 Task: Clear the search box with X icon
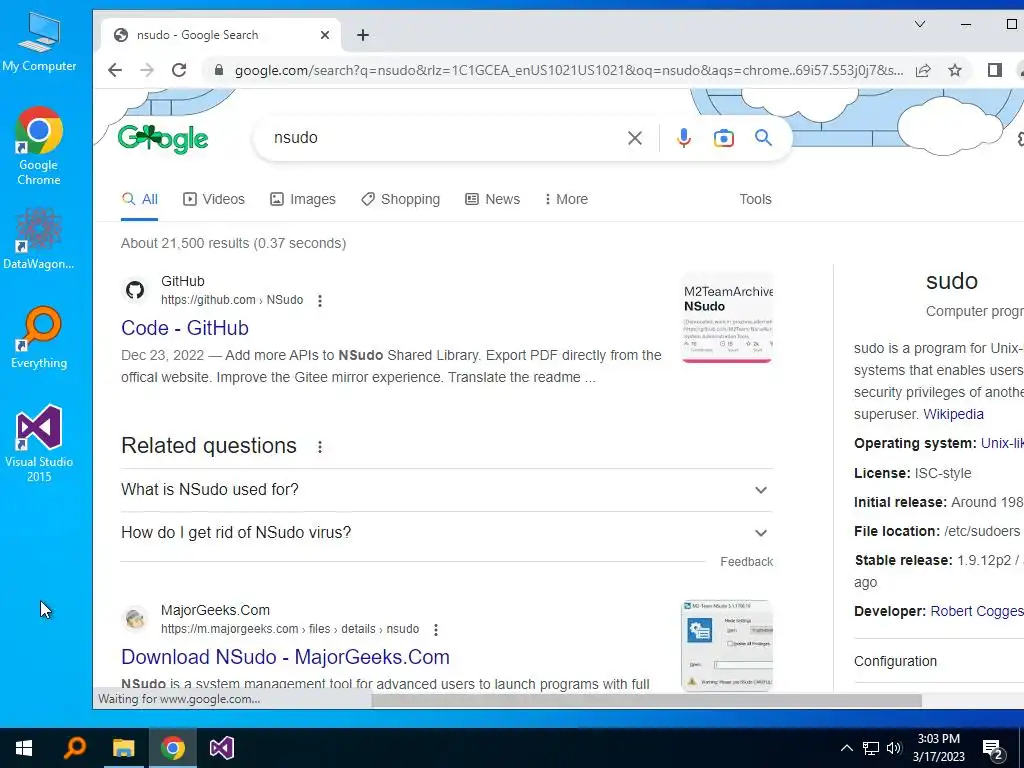point(635,138)
